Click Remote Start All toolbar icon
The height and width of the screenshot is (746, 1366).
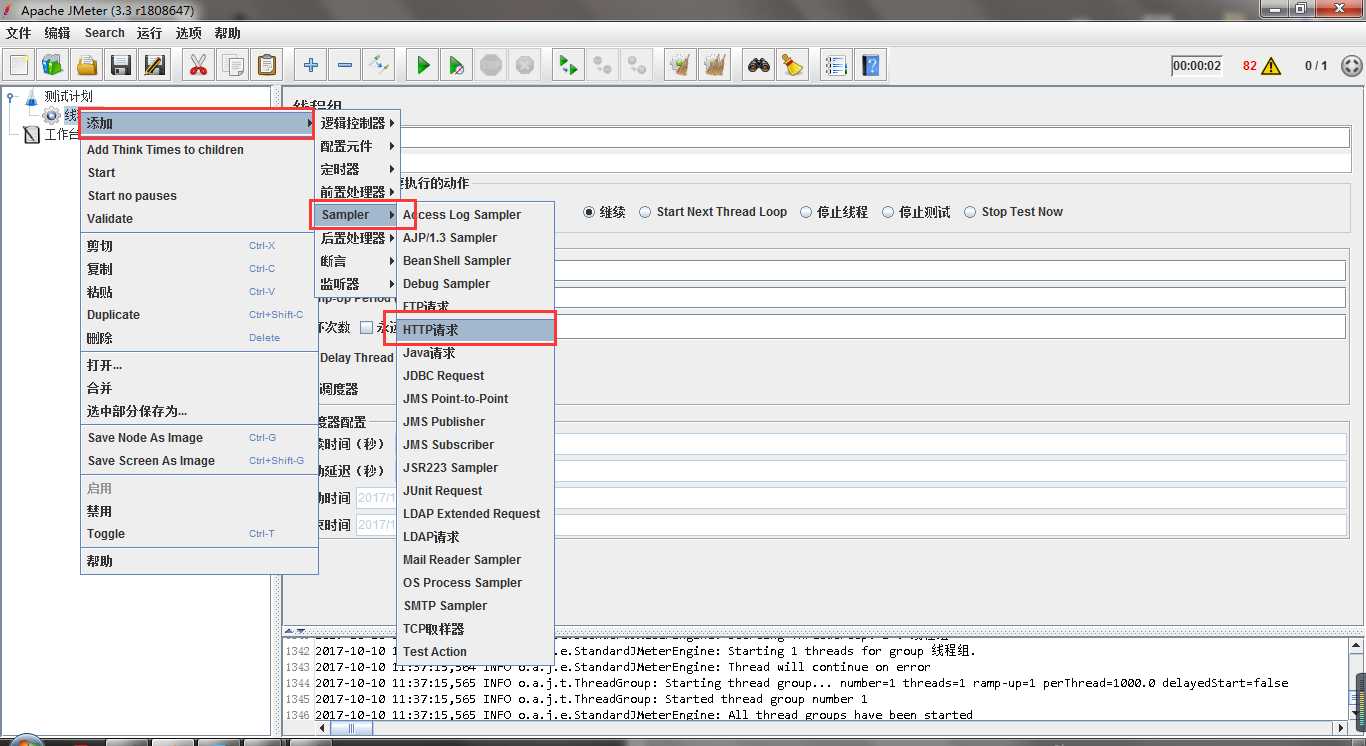pos(568,66)
